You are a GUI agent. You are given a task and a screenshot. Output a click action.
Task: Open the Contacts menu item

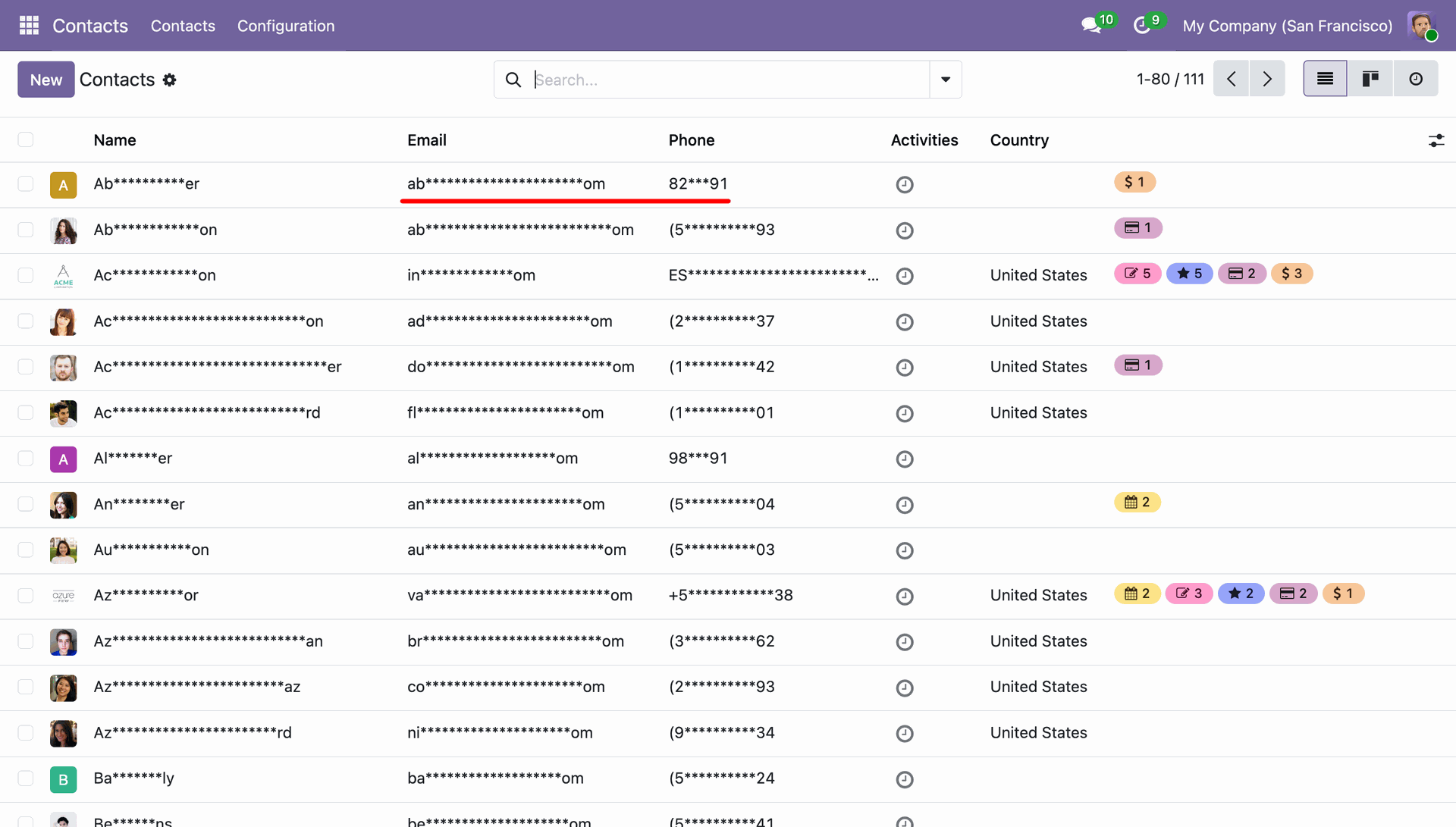(183, 26)
